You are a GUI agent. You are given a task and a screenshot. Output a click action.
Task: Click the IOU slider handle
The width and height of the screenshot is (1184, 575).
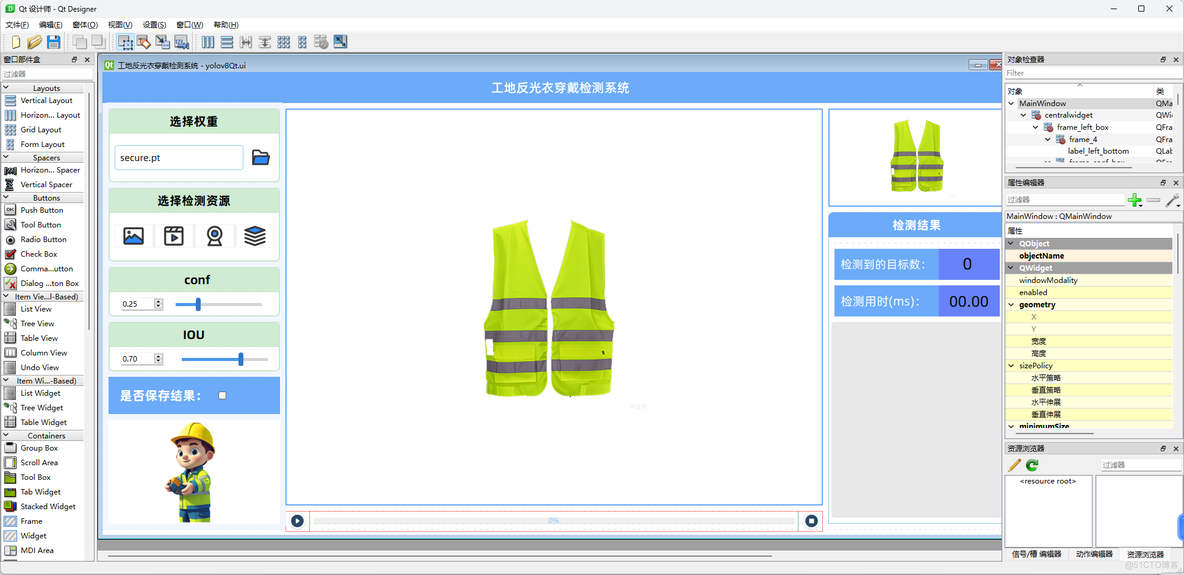pyautogui.click(x=241, y=359)
